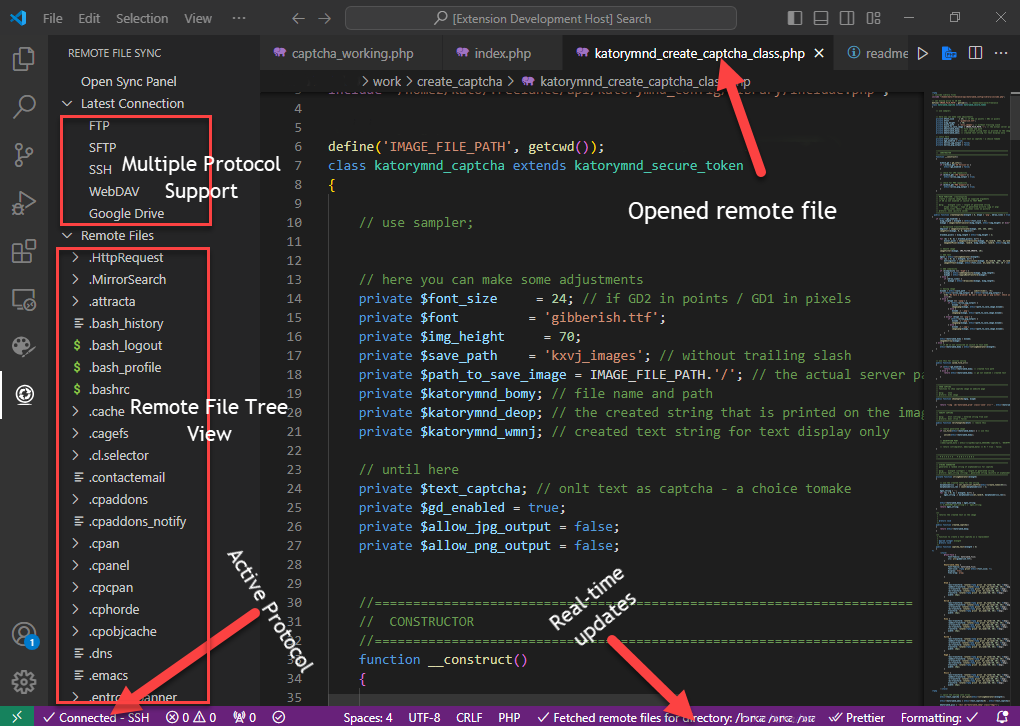The height and width of the screenshot is (726, 1020).
Task: Open the Search view in activity bar
Action: (24, 107)
